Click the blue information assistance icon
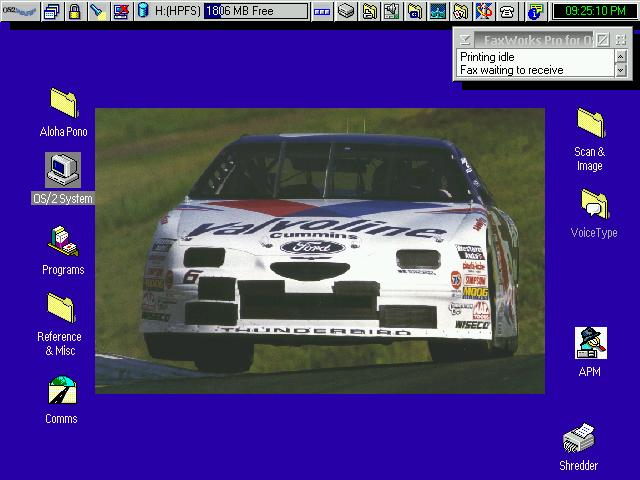This screenshot has height=480, width=640. click(536, 11)
